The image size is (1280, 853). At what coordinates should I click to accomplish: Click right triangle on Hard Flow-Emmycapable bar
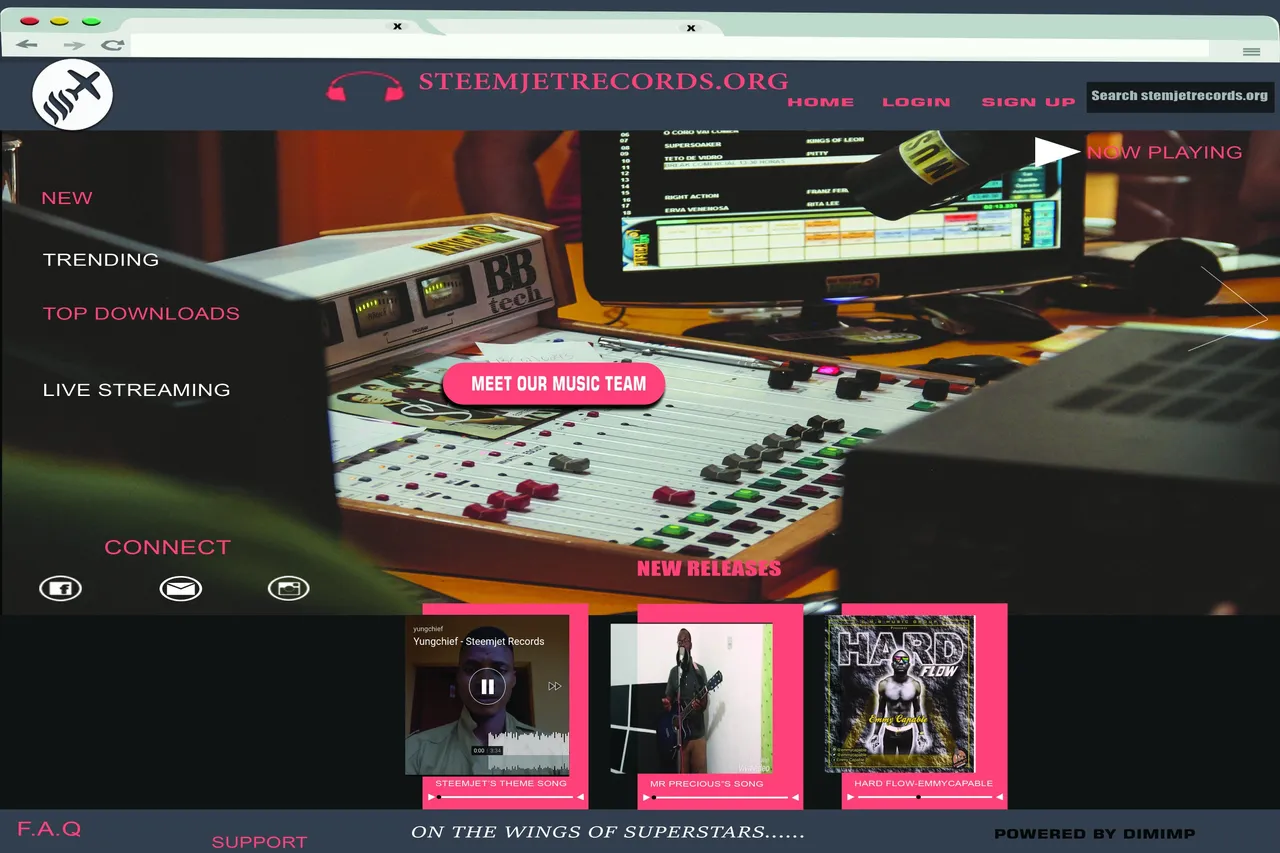[x=999, y=797]
